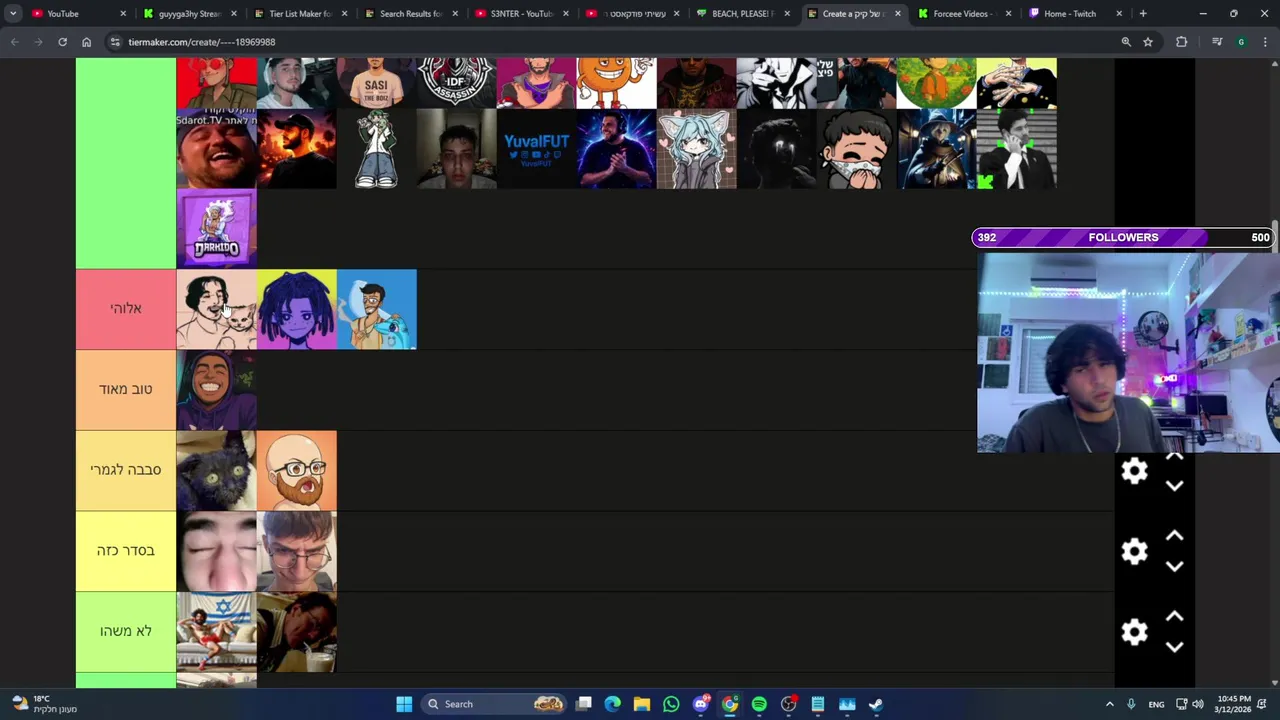View site information icon in address bar
The width and height of the screenshot is (1280, 720).
coord(115,42)
